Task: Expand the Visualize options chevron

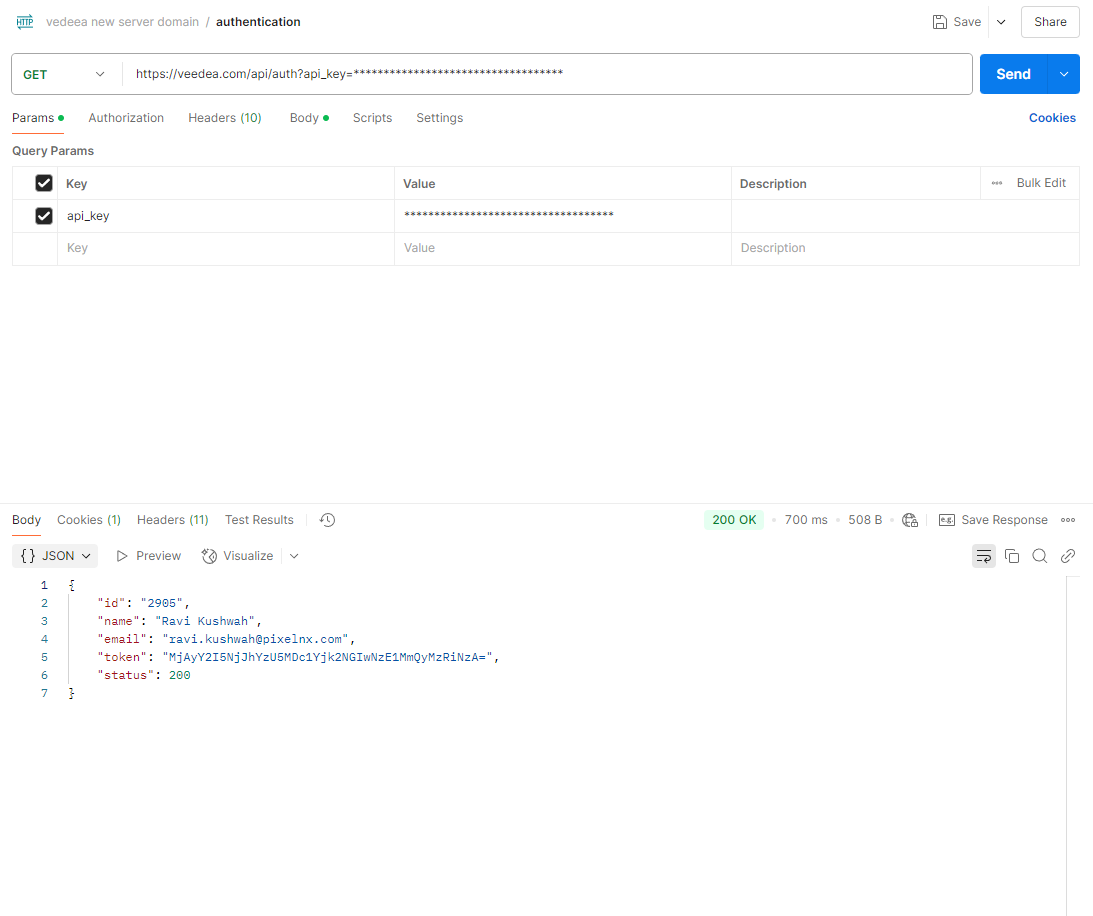Action: [294, 556]
